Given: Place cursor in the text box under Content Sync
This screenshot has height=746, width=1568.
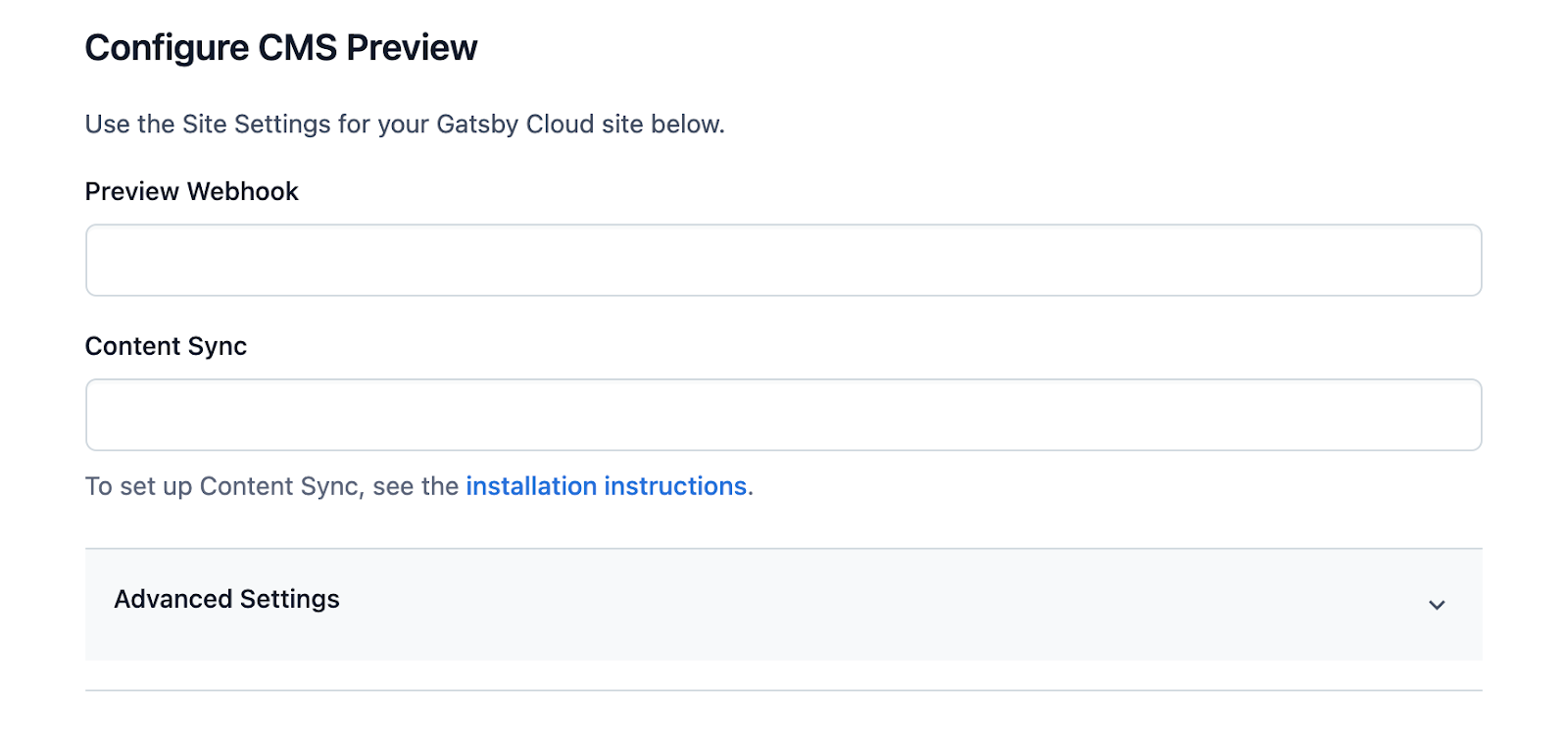Looking at the screenshot, I should pos(783,415).
